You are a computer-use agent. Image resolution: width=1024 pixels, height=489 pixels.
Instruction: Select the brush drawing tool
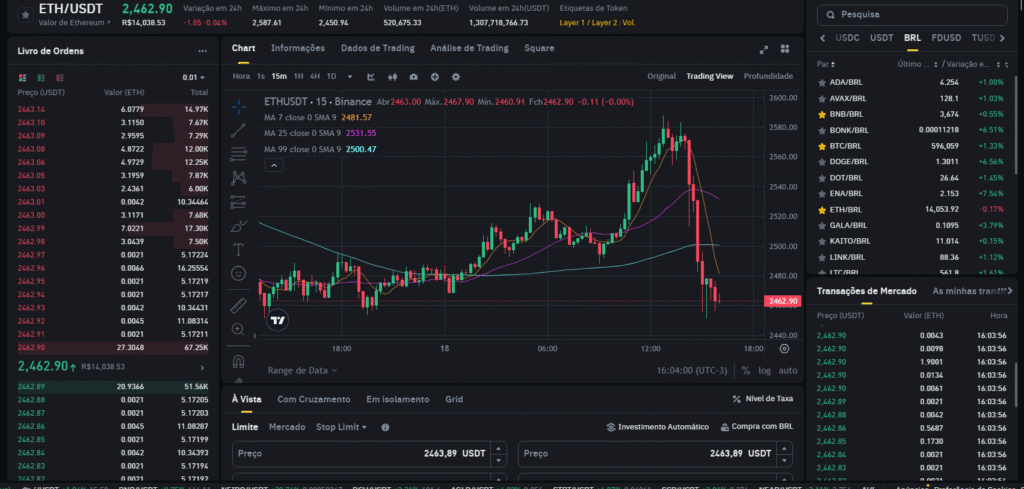(x=238, y=226)
